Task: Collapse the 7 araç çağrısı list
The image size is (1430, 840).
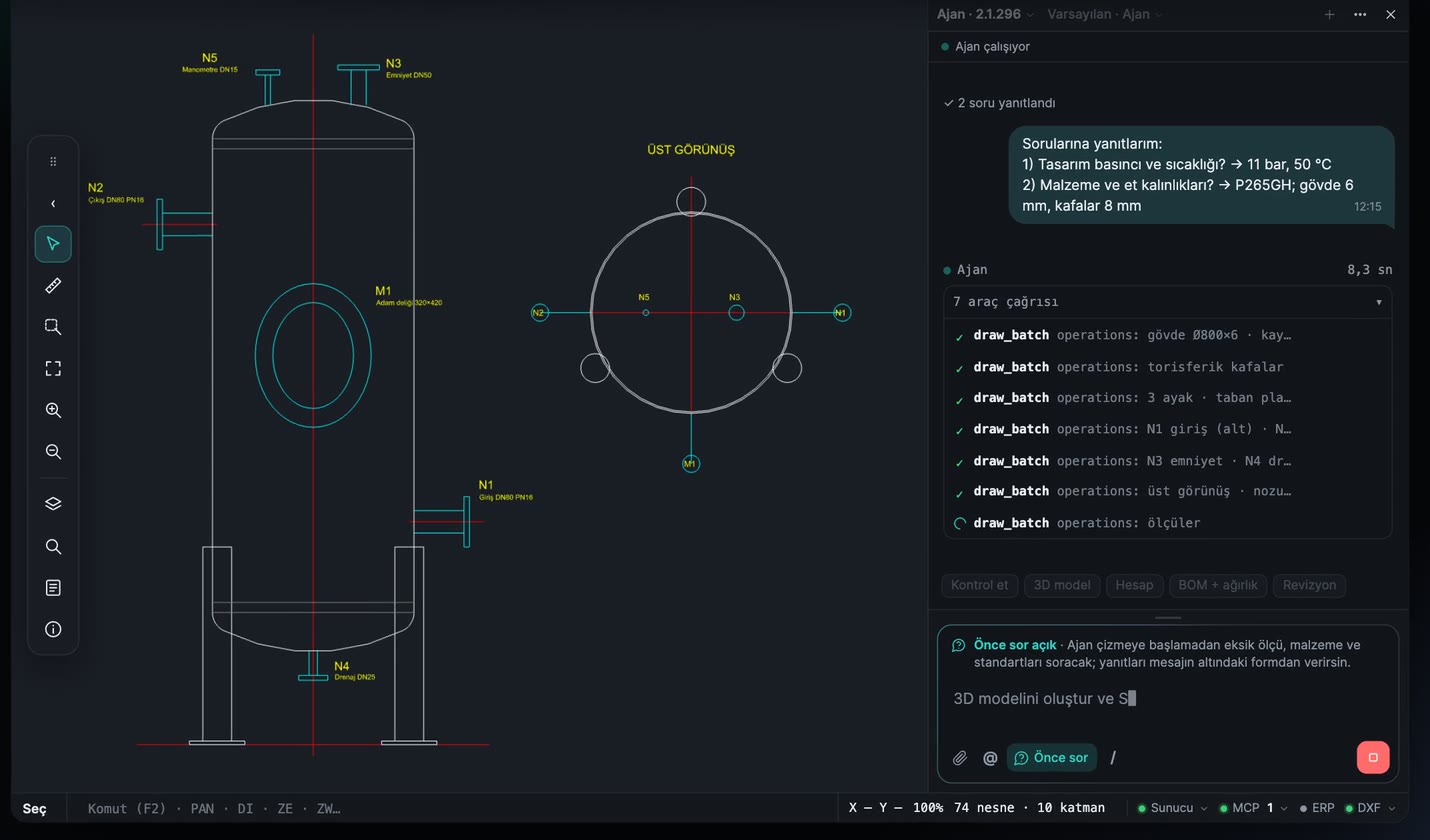Action: click(x=1168, y=302)
